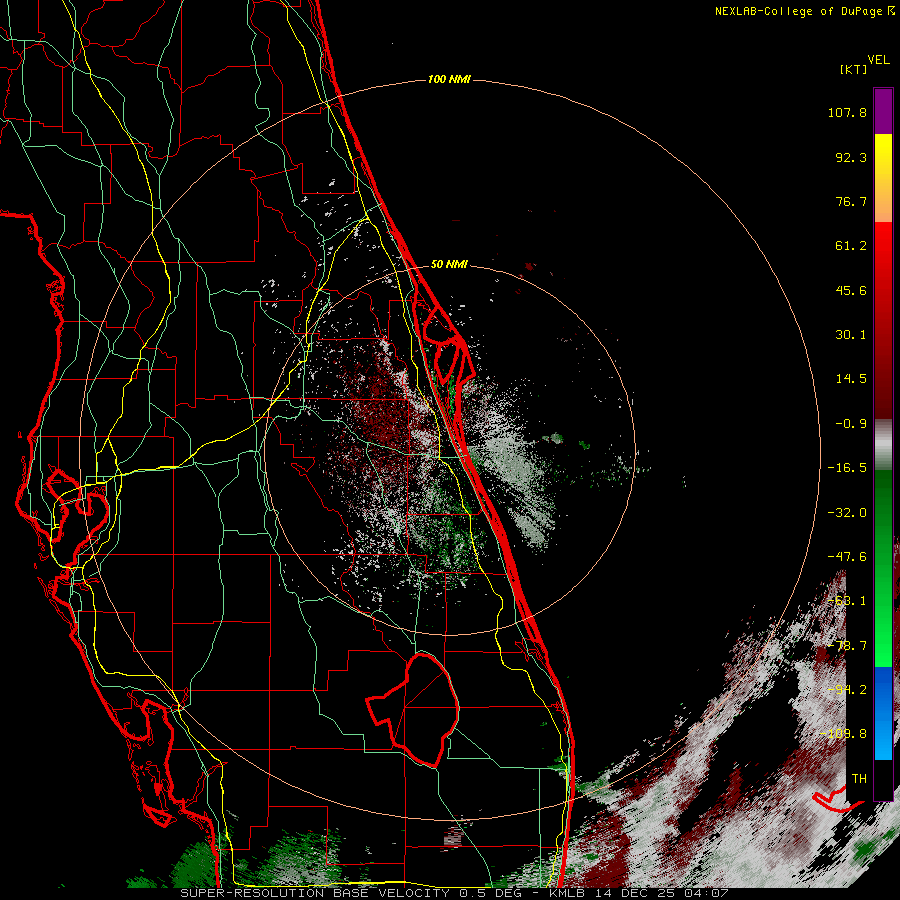900x900 pixels.
Task: Click the purple segment of color bar
Action: pyautogui.click(x=883, y=111)
